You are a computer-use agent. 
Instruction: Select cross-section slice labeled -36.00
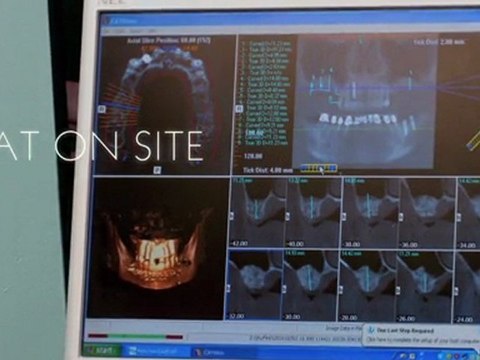[x=427, y=213]
